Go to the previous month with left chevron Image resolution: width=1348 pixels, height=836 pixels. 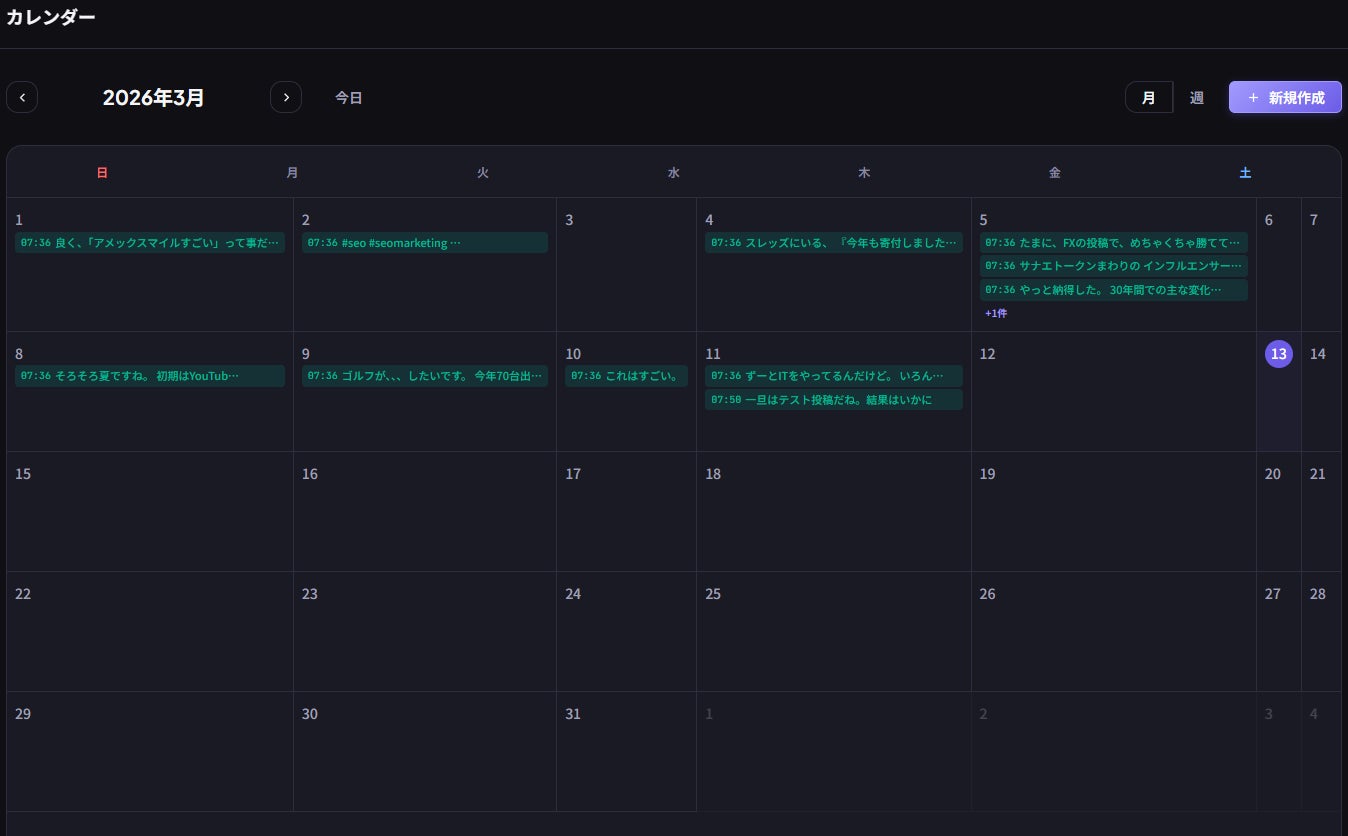(22, 97)
